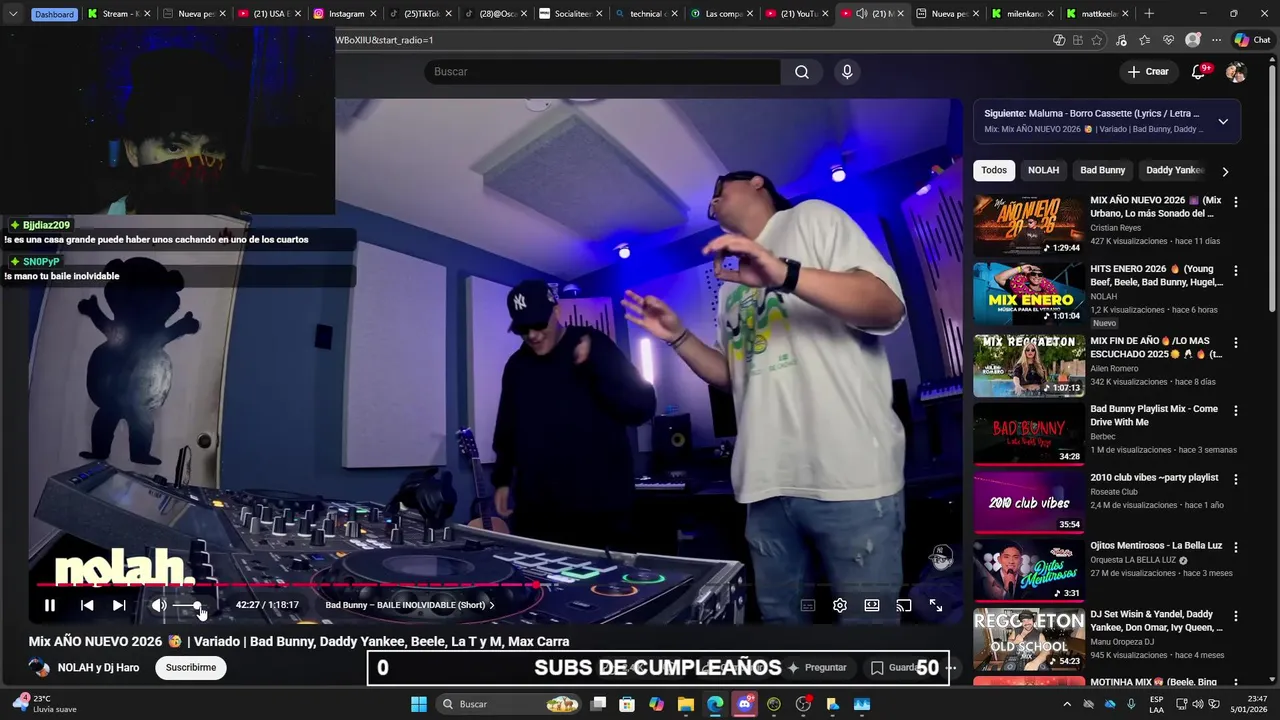Open player settings gear
This screenshot has width=1280, height=720.
click(840, 605)
